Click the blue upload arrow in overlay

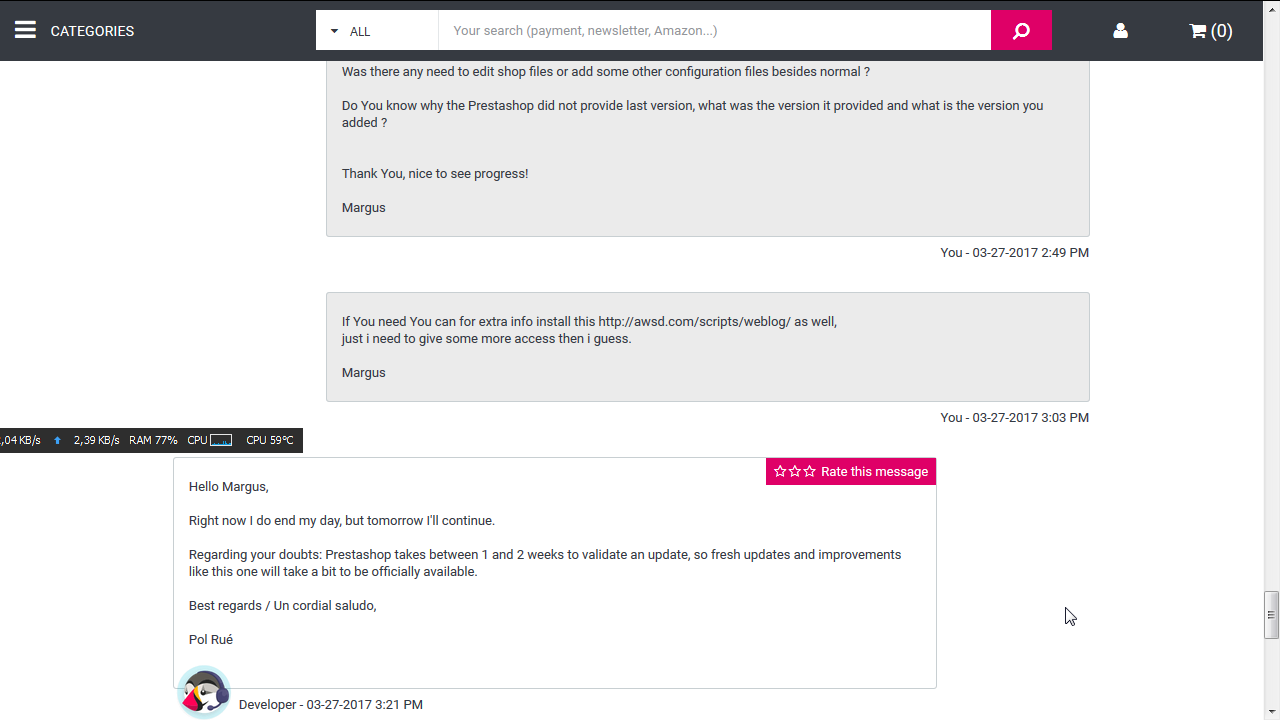[x=58, y=440]
